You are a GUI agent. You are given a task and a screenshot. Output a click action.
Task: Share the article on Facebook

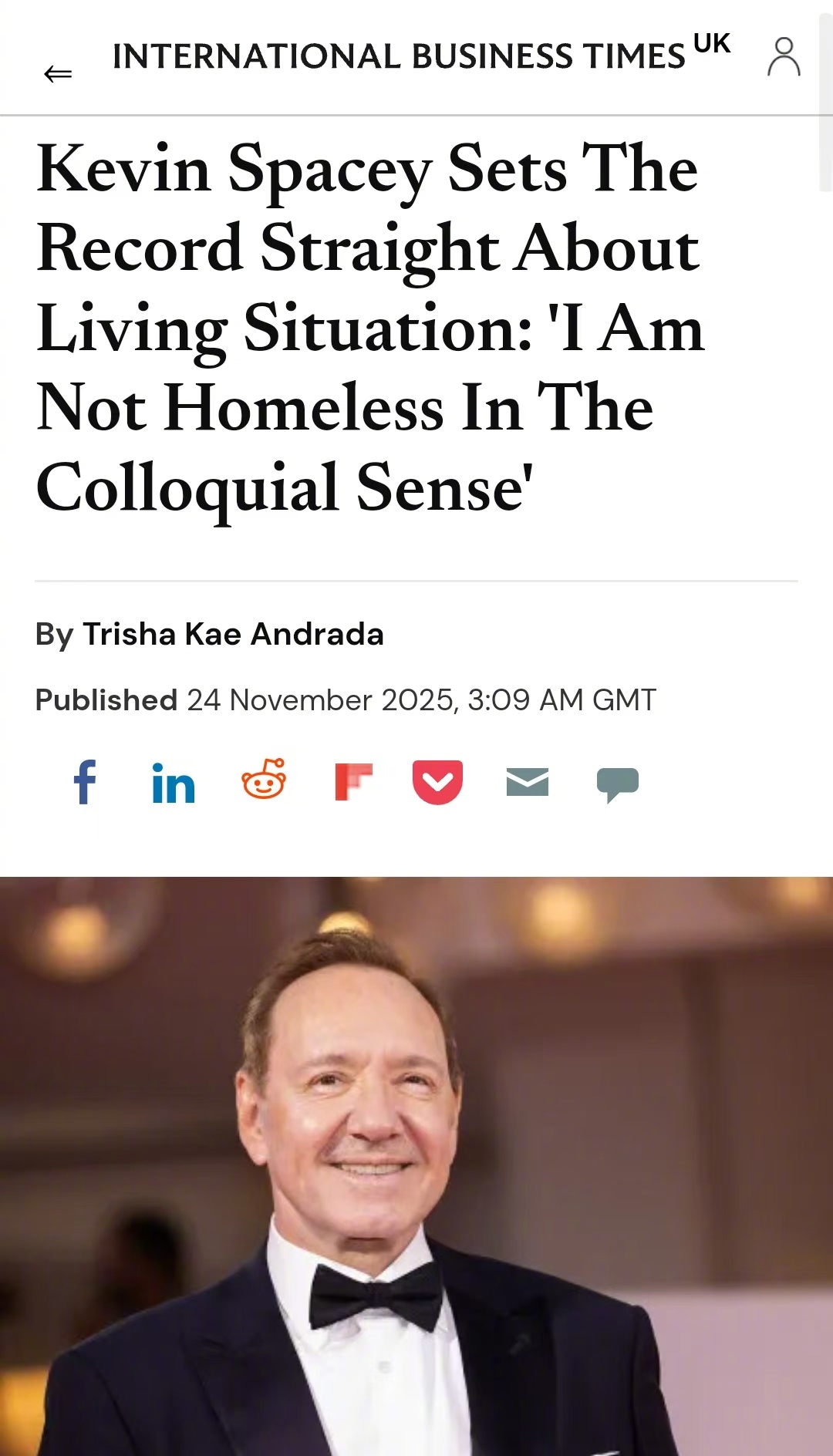pyautogui.click(x=85, y=782)
